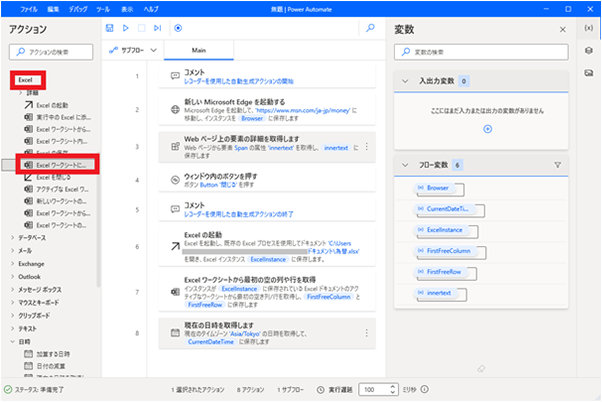Click the アクションの検索 search field
This screenshot has width=602, height=402.
pos(51,52)
